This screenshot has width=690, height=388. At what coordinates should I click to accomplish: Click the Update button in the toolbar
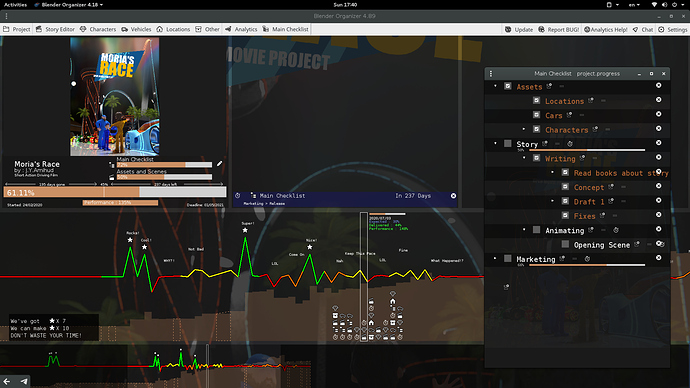(519, 29)
